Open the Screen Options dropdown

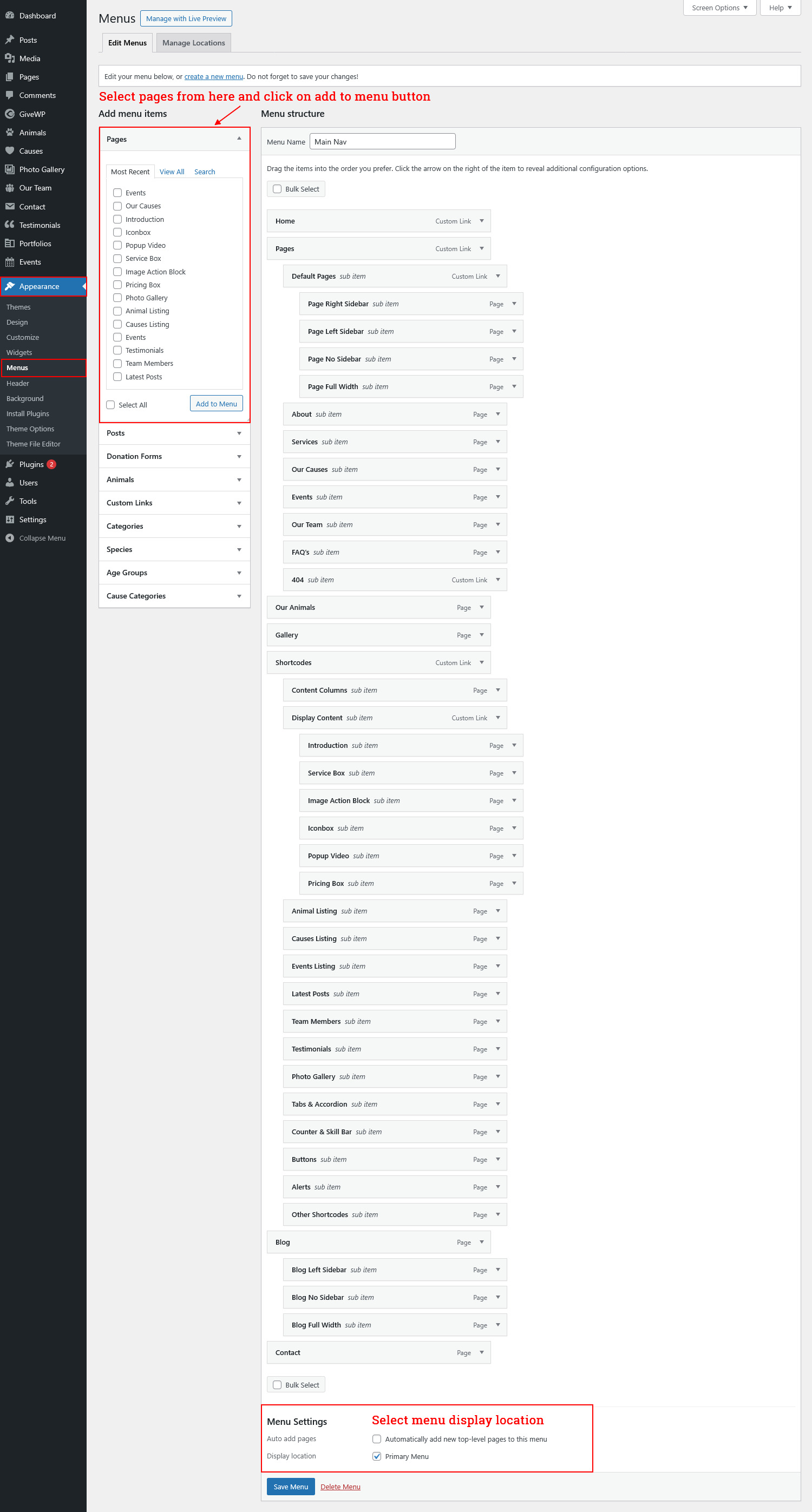(719, 8)
